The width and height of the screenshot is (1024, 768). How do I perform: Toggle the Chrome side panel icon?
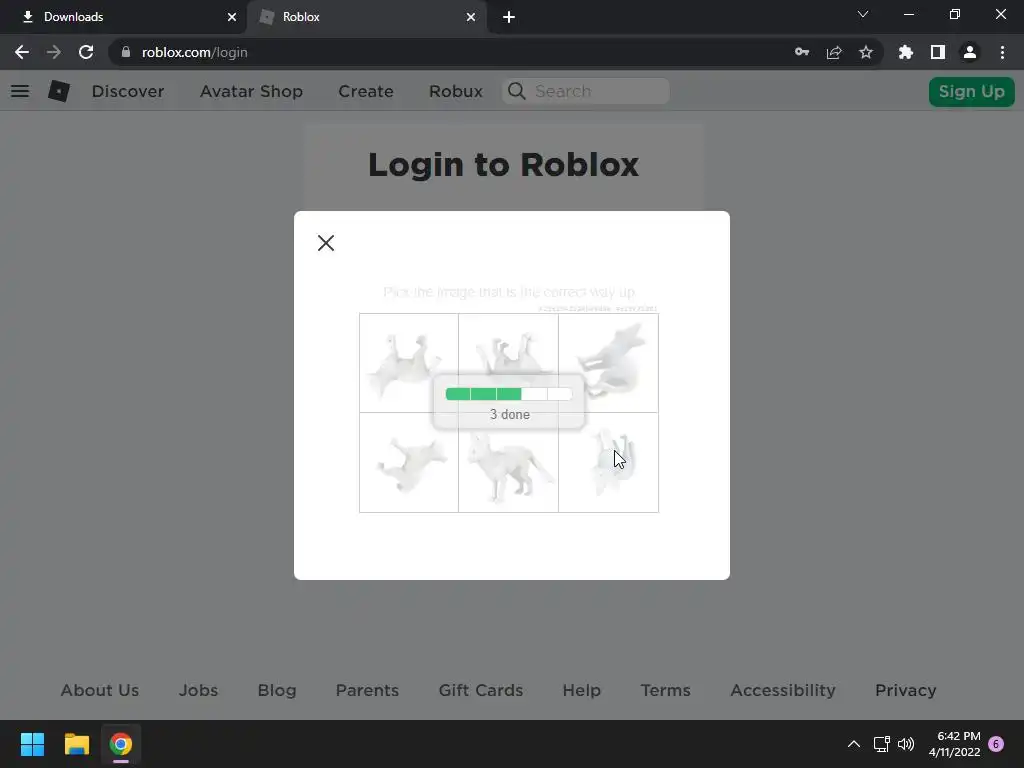(938, 52)
